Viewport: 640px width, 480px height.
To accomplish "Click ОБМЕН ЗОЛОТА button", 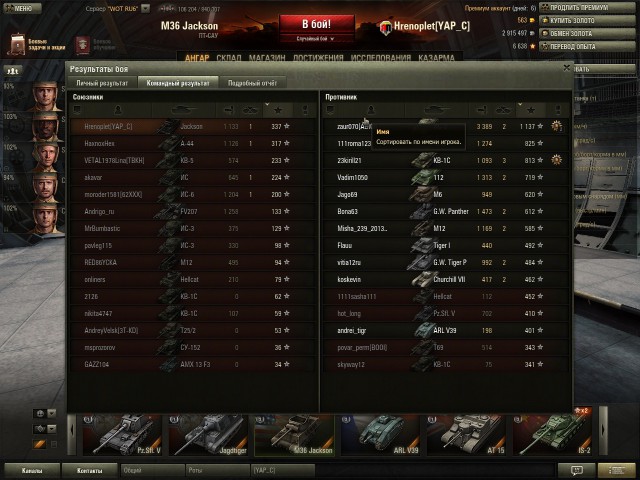I will (587, 33).
